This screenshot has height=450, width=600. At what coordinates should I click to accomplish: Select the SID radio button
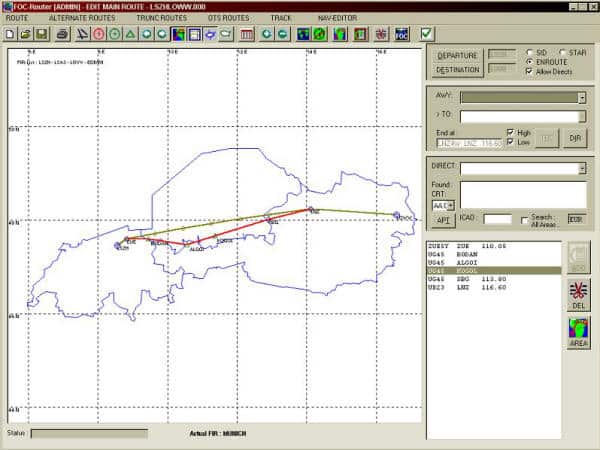530,51
